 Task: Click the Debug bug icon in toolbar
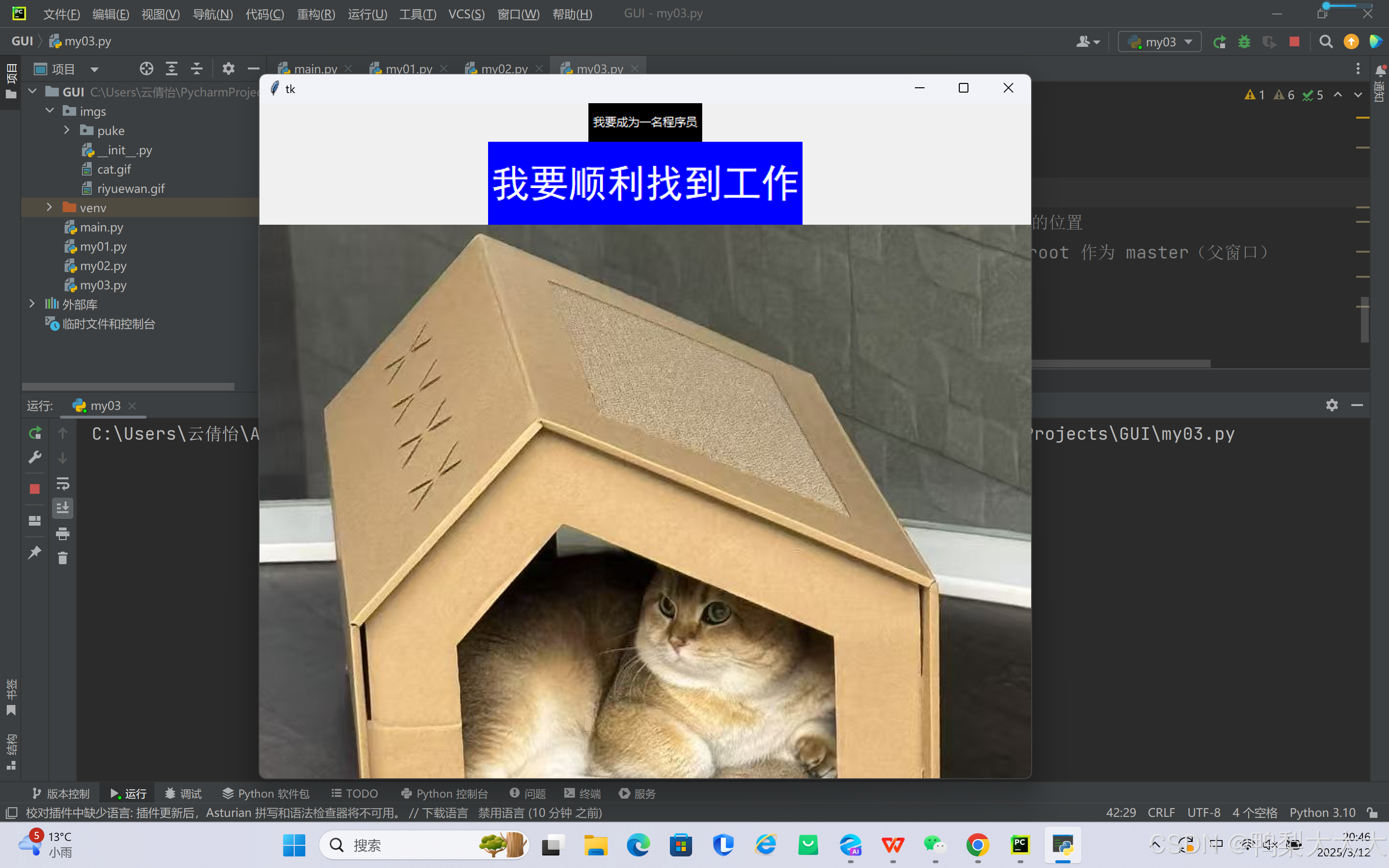click(x=1244, y=42)
